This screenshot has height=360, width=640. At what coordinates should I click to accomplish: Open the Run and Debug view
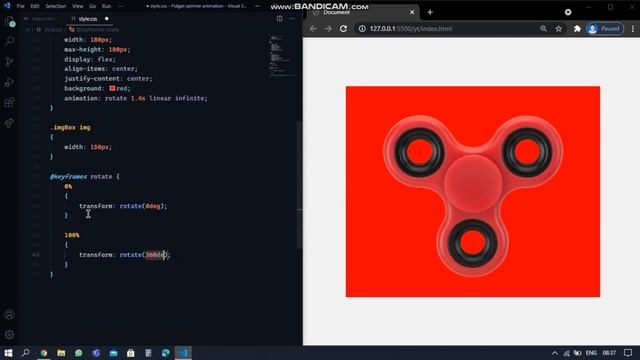[9, 82]
